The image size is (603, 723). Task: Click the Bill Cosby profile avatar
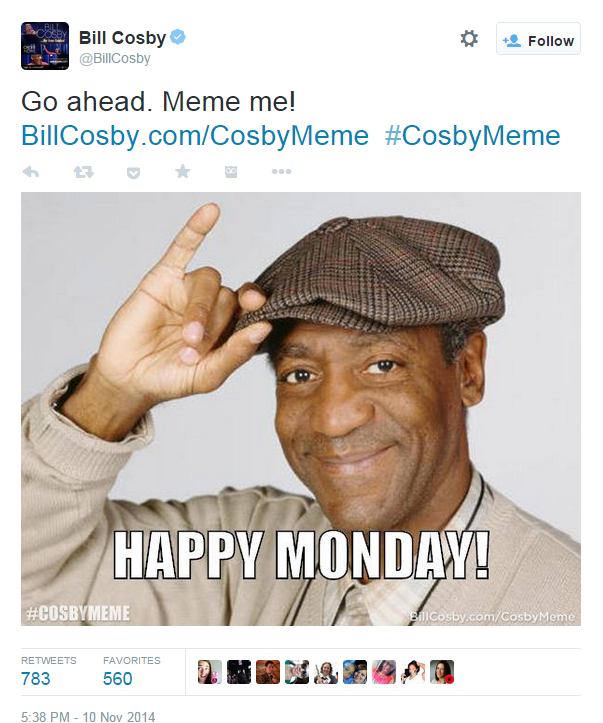coord(45,46)
